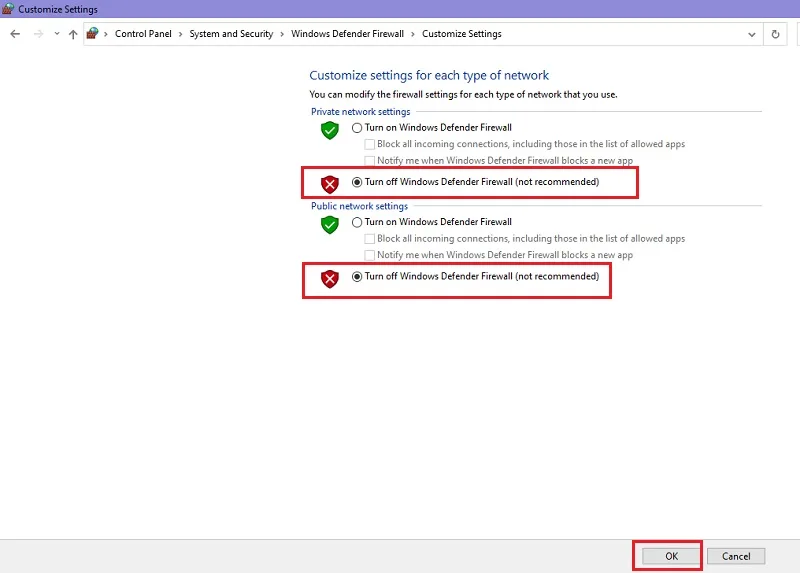Image resolution: width=800 pixels, height=573 pixels.
Task: Click the Customize Settings breadcrumb
Action: pos(462,34)
